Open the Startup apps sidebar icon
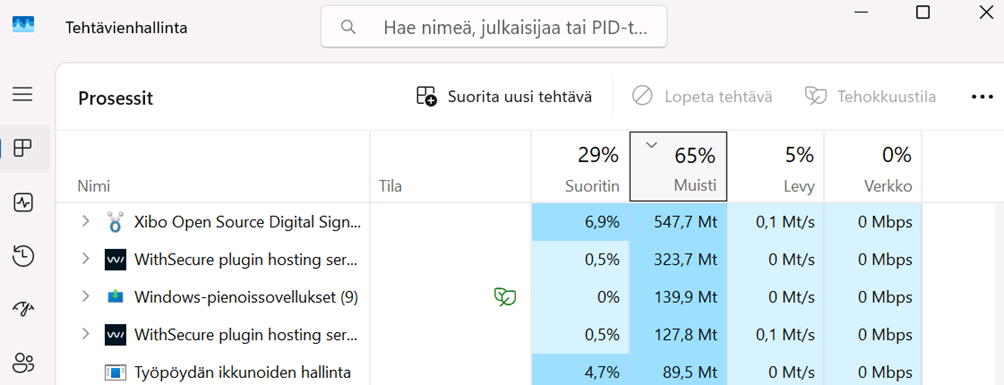The height and width of the screenshot is (385, 1004). pos(23,309)
